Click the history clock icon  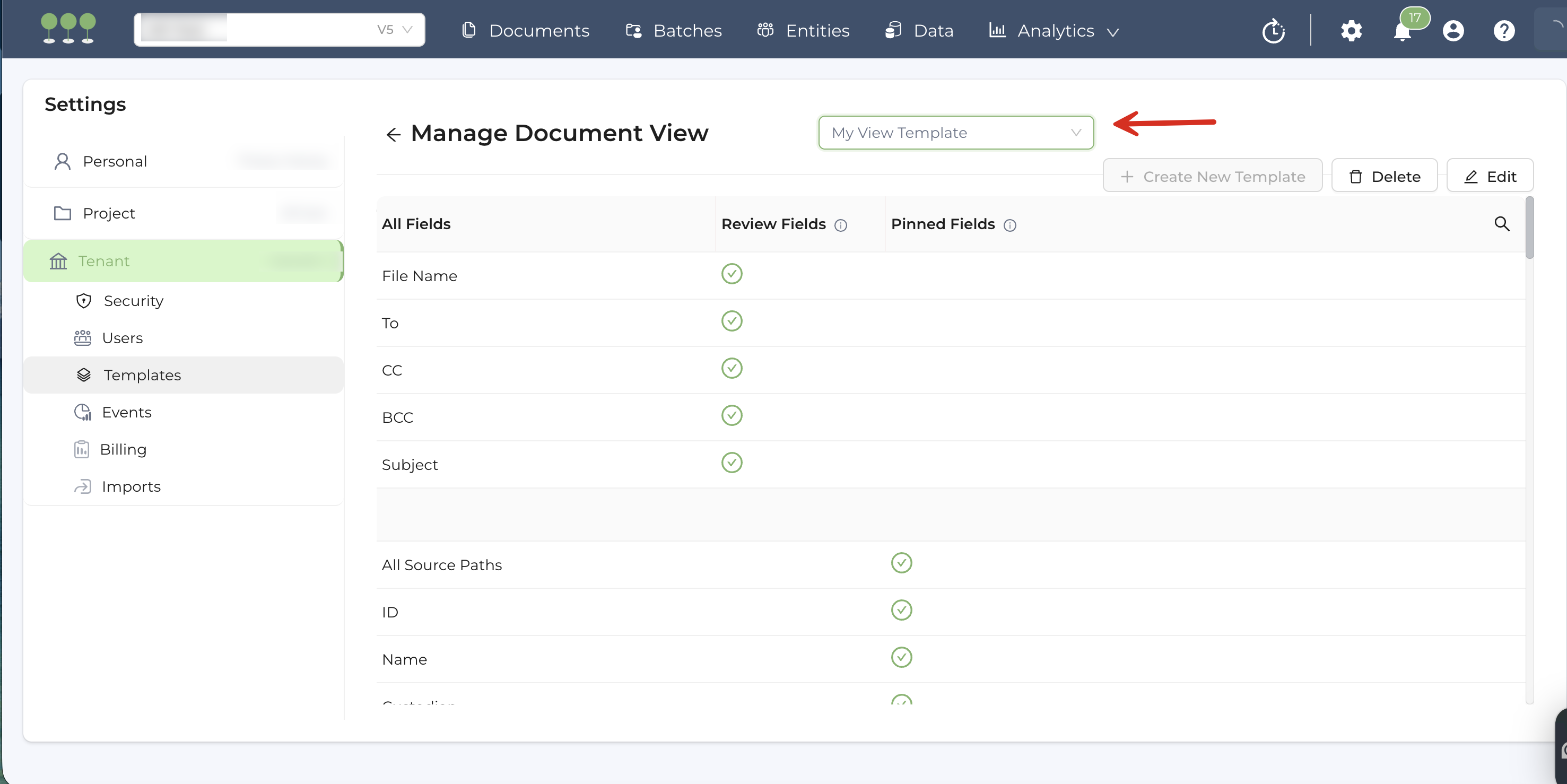click(x=1273, y=31)
